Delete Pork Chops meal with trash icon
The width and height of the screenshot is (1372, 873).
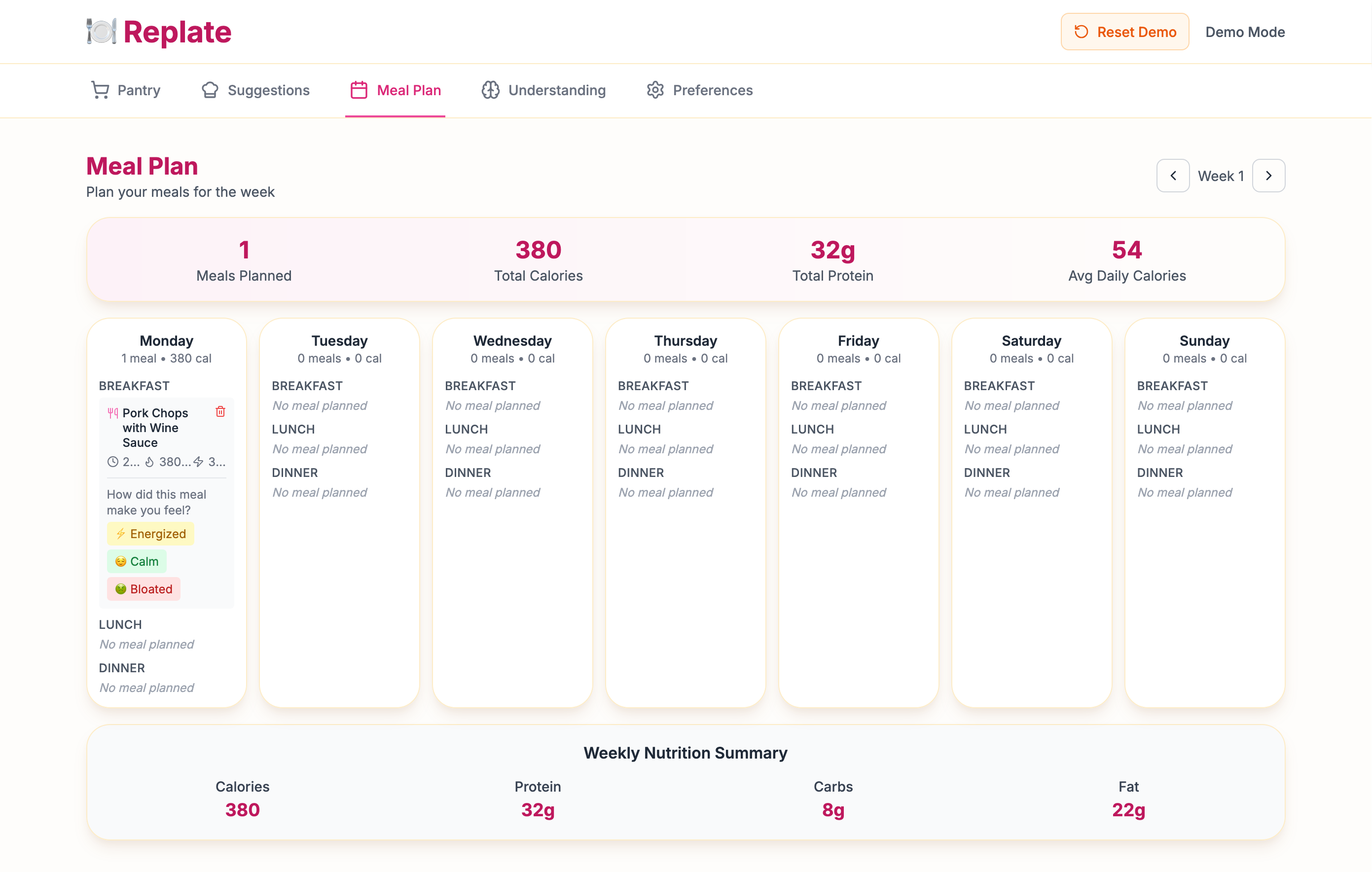point(220,411)
